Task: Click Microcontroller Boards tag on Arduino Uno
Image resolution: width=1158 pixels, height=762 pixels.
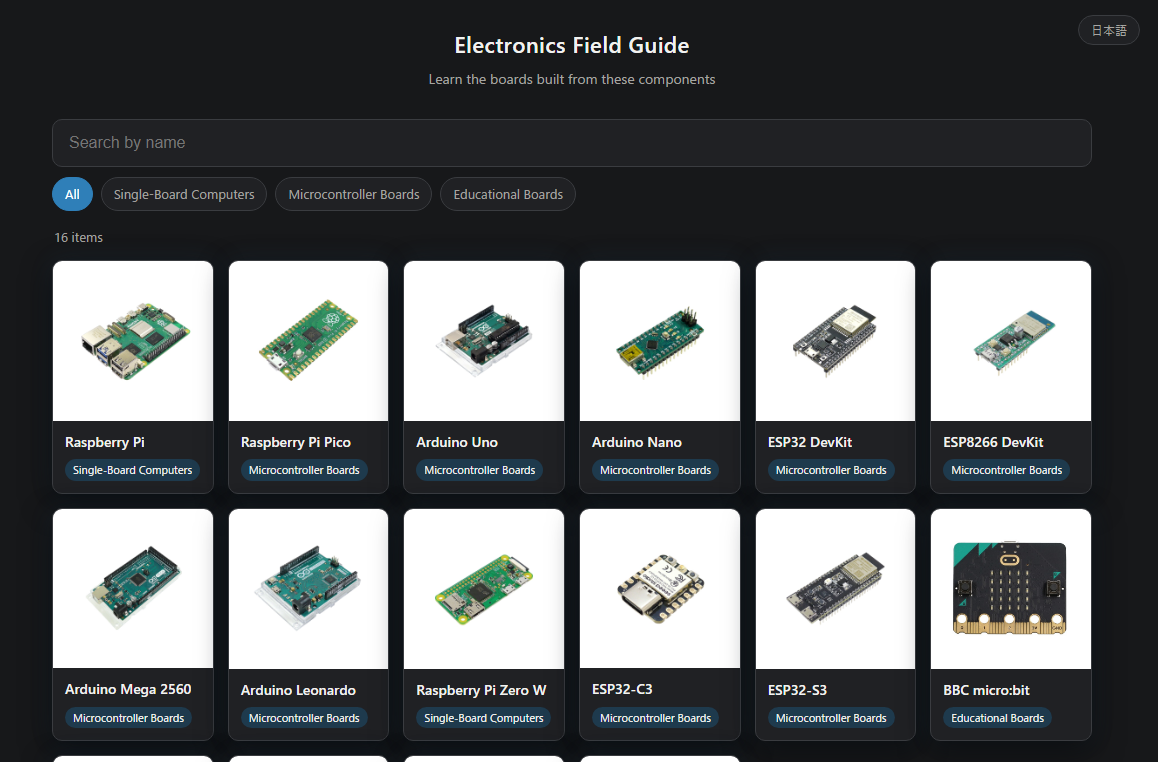Action: click(x=479, y=470)
